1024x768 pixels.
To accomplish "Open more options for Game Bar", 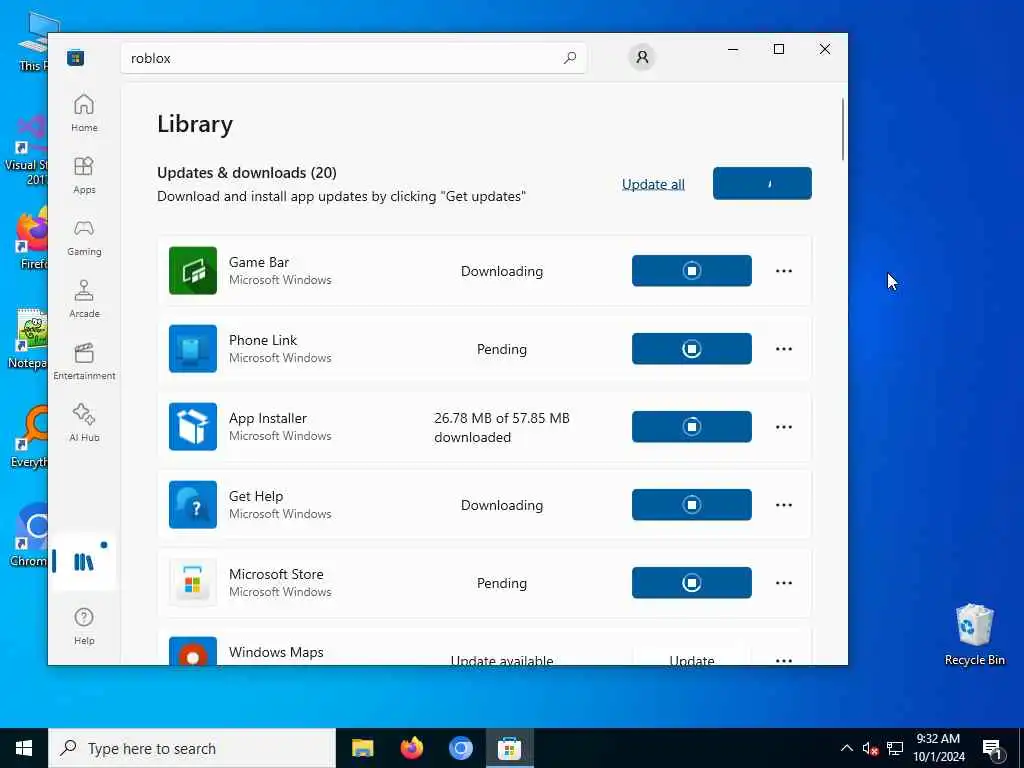I will (x=784, y=270).
